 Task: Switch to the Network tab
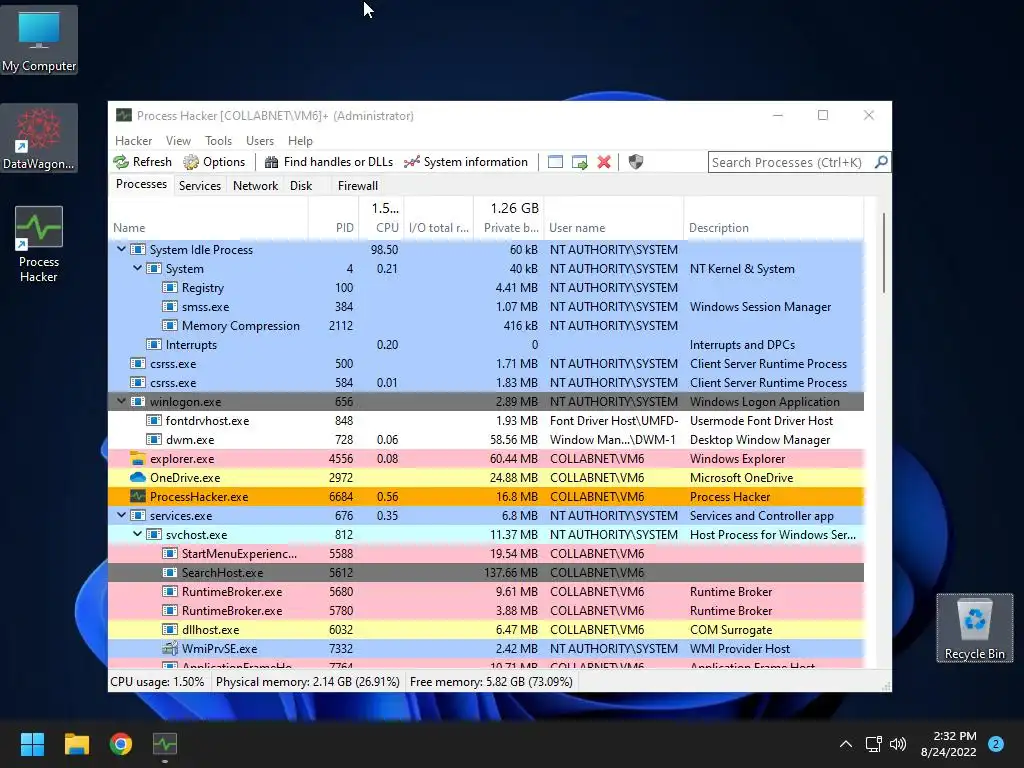(255, 185)
